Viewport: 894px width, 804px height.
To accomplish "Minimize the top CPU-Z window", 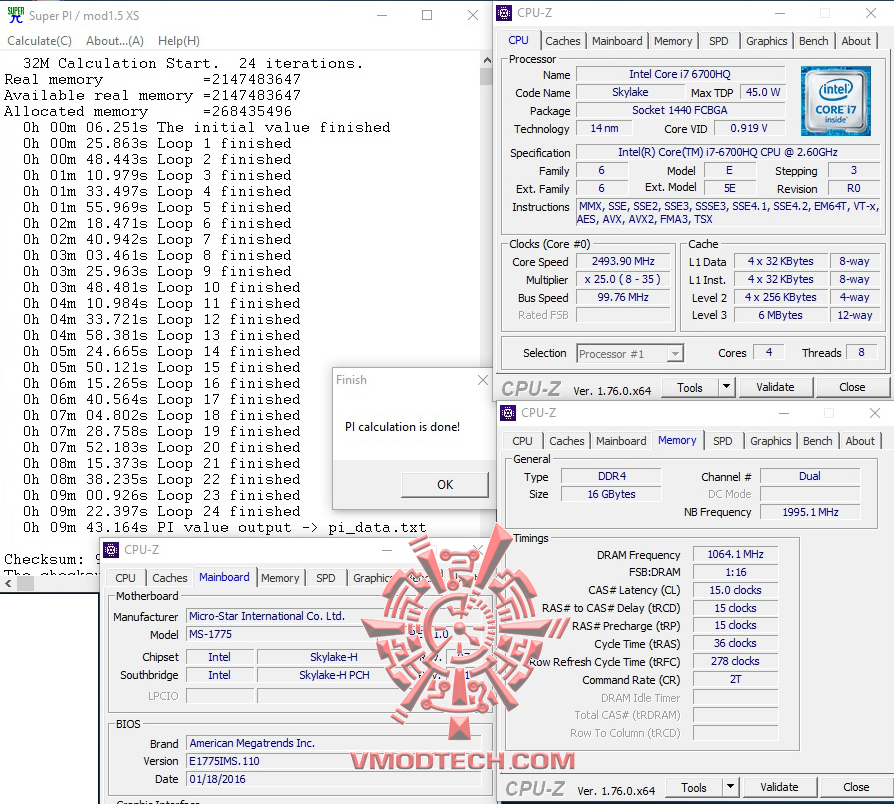I will [780, 13].
